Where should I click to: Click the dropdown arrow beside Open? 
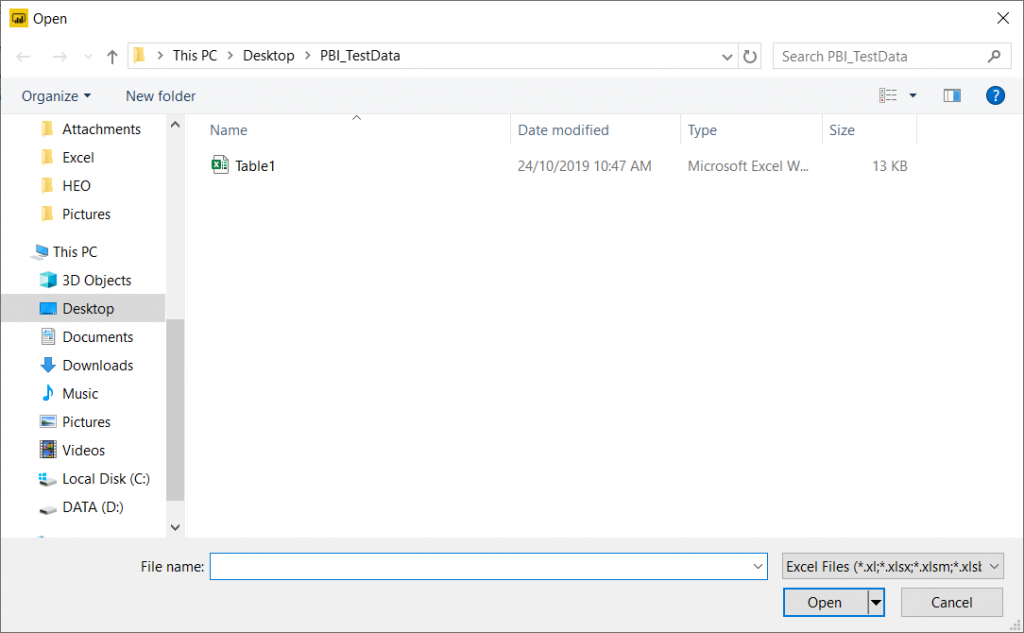[873, 602]
